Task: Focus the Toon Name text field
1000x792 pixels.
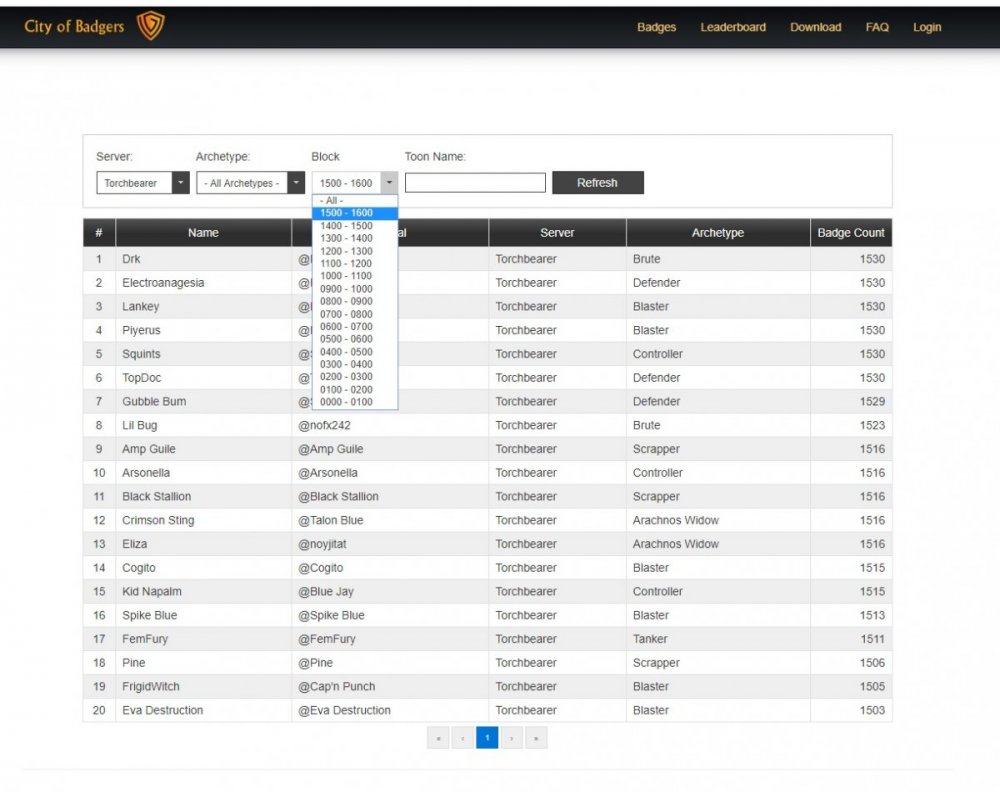Action: pyautogui.click(x=475, y=183)
